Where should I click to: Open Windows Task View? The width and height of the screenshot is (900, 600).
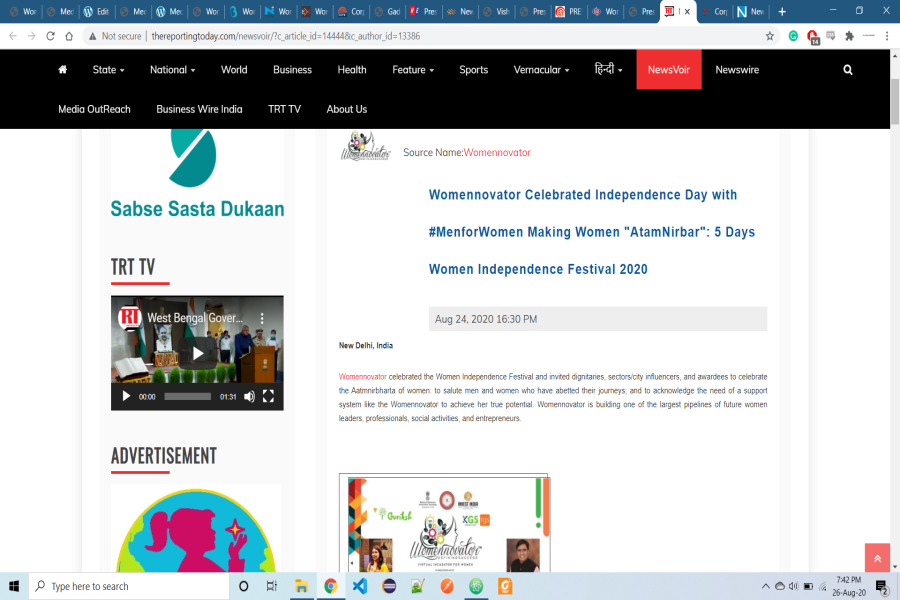point(272,586)
